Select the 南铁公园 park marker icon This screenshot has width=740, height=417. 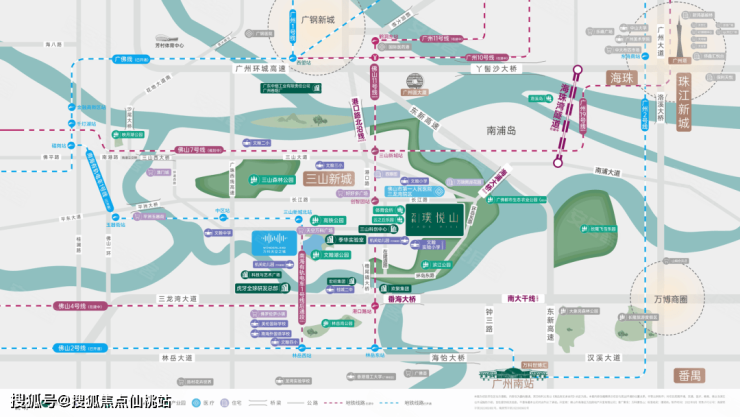pyautogui.click(x=315, y=220)
